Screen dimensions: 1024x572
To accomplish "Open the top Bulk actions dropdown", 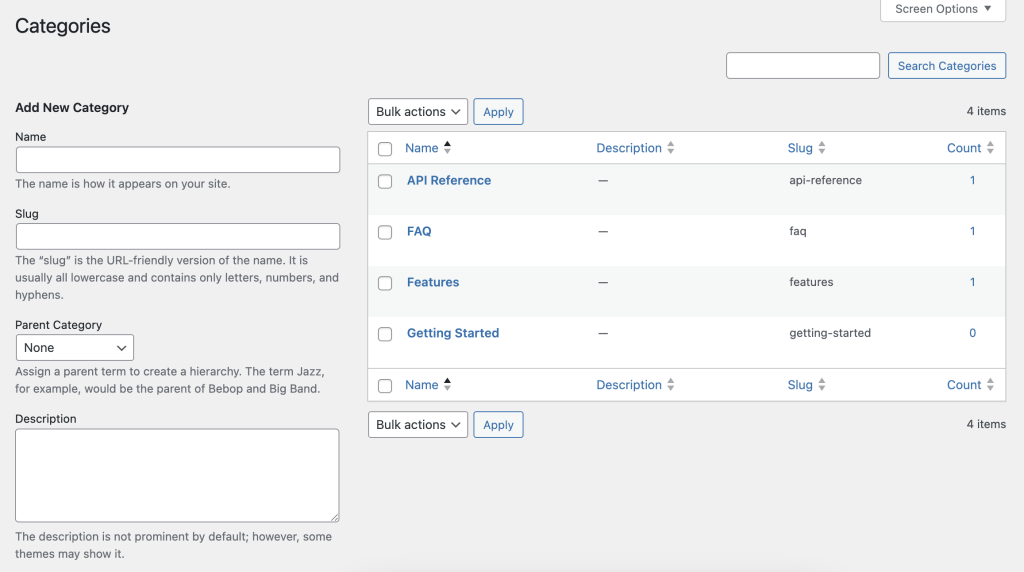I will pyautogui.click(x=418, y=112).
